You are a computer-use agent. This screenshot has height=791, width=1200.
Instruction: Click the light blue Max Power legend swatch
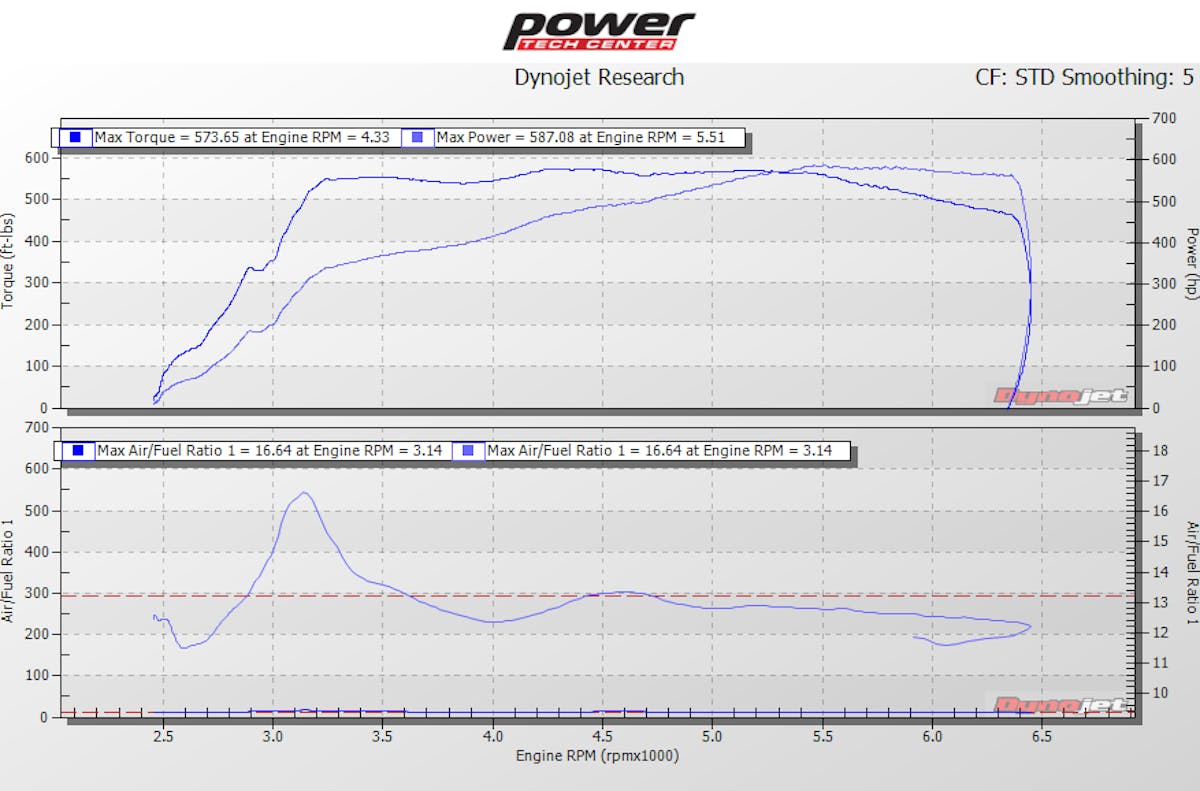pos(418,137)
